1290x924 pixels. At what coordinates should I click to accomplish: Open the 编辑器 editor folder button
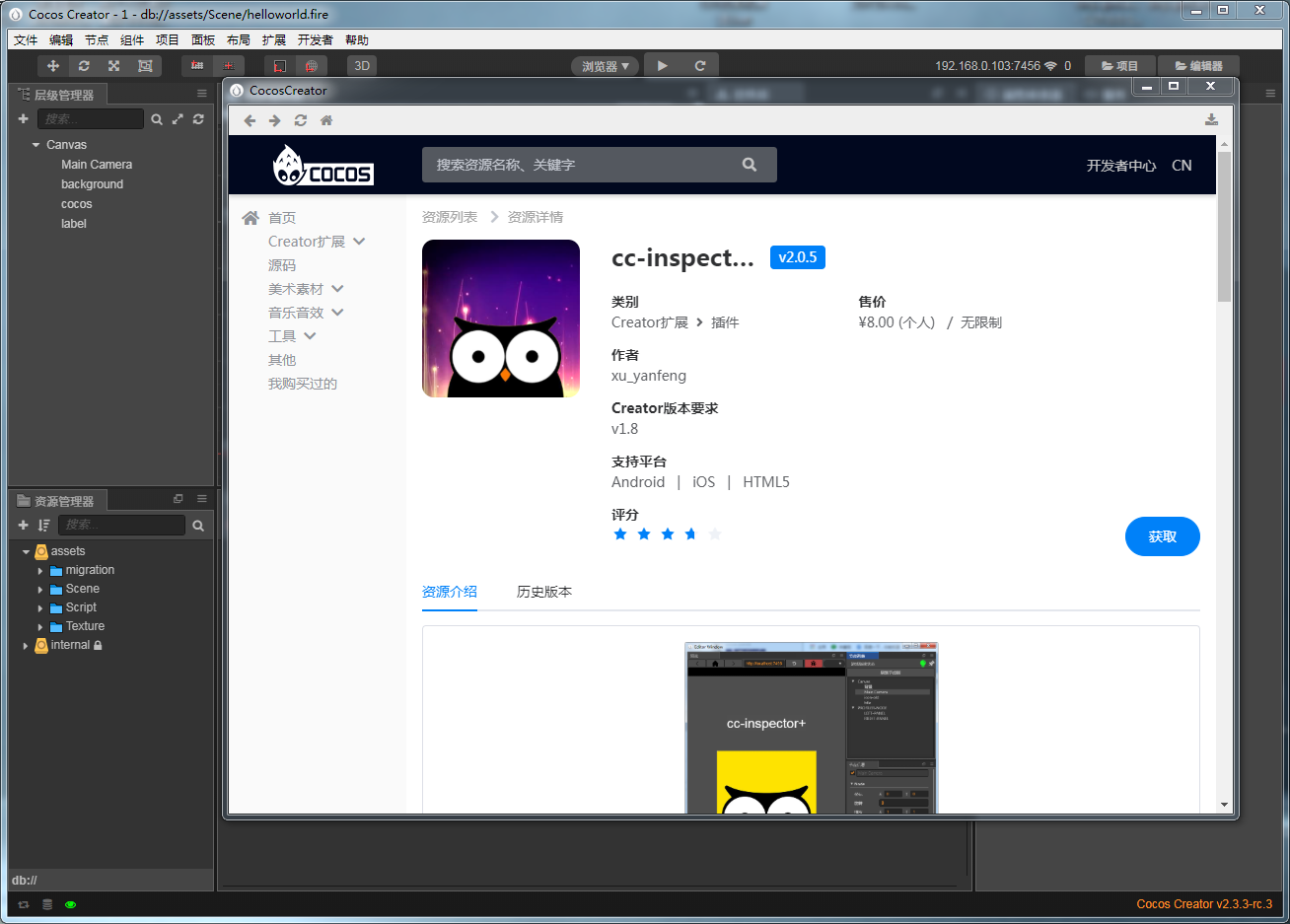[1198, 66]
